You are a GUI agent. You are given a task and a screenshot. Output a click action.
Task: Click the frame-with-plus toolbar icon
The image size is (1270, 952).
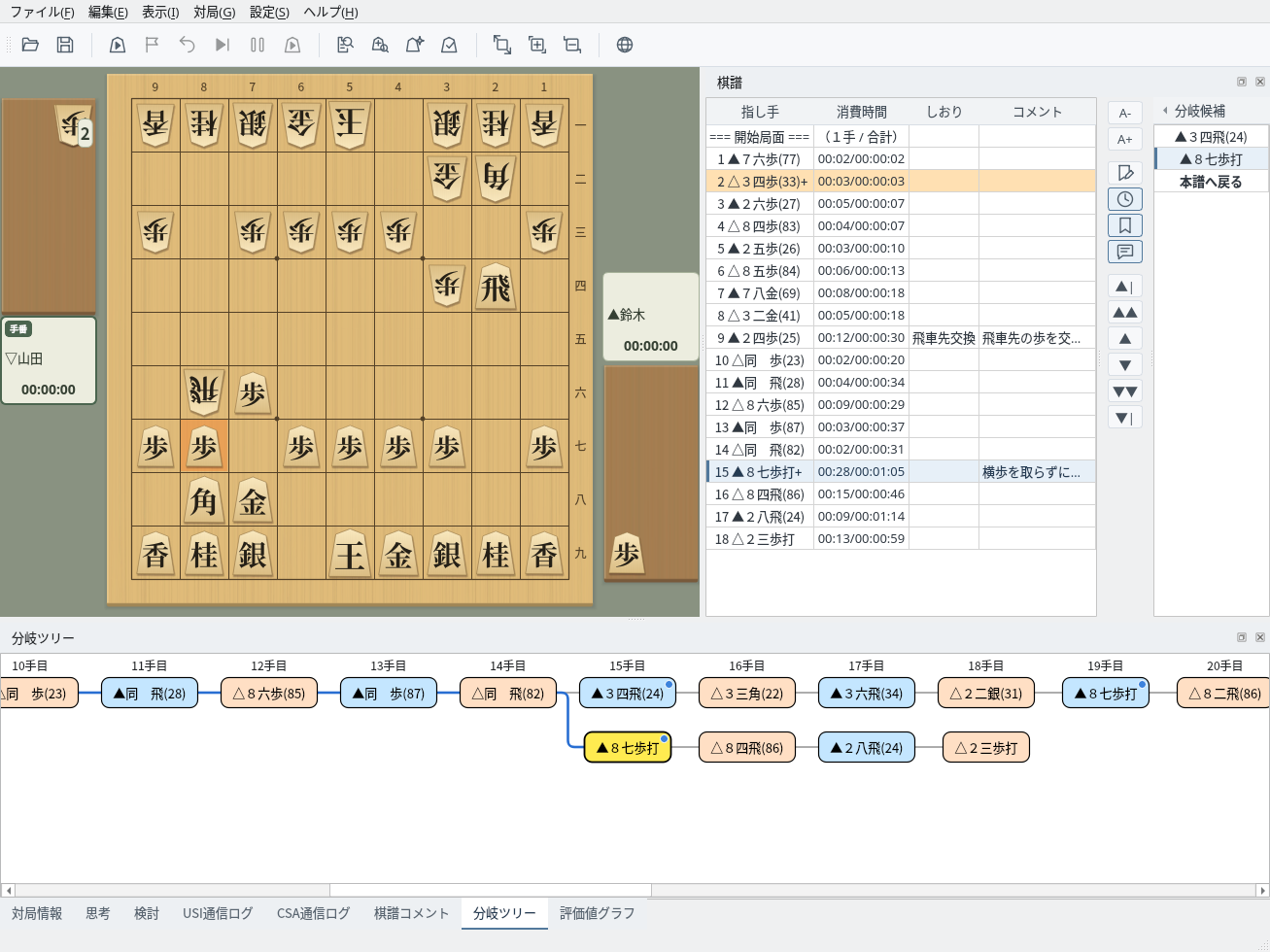[536, 45]
